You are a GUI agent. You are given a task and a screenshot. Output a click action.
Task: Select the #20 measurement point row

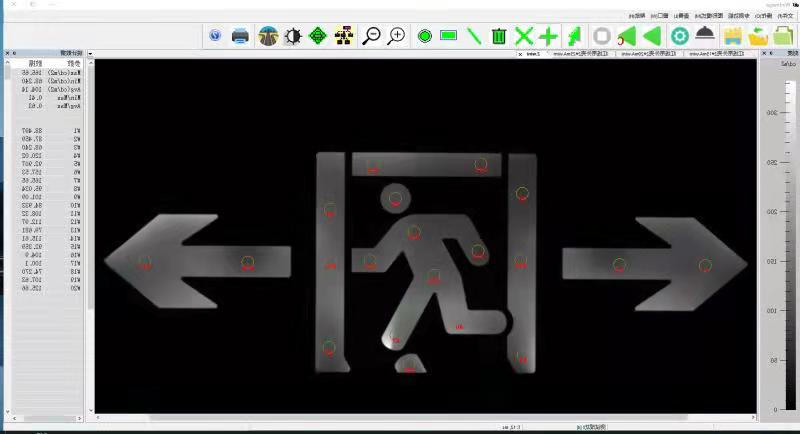pyautogui.click(x=47, y=288)
